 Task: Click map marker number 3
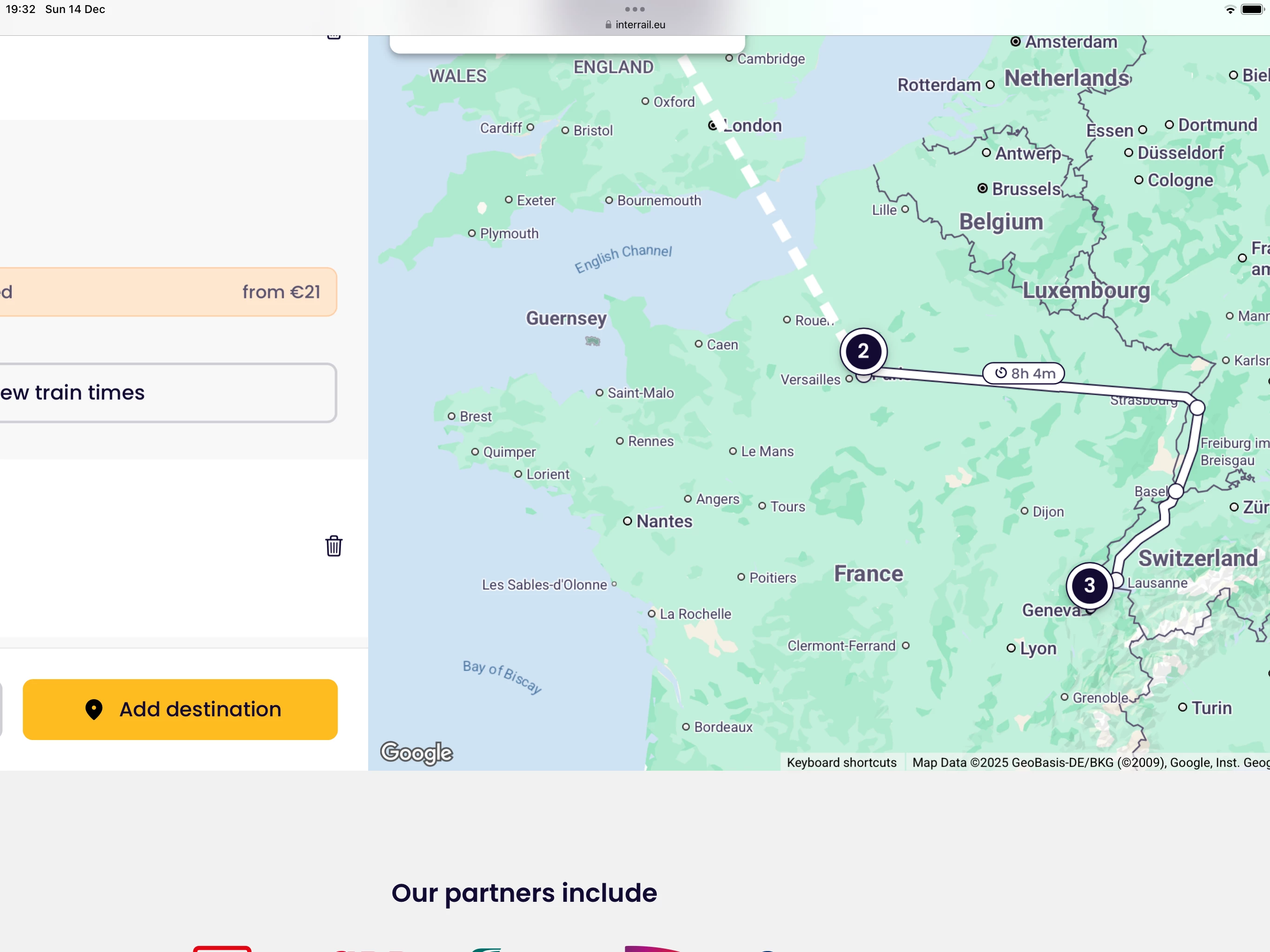pos(1089,586)
